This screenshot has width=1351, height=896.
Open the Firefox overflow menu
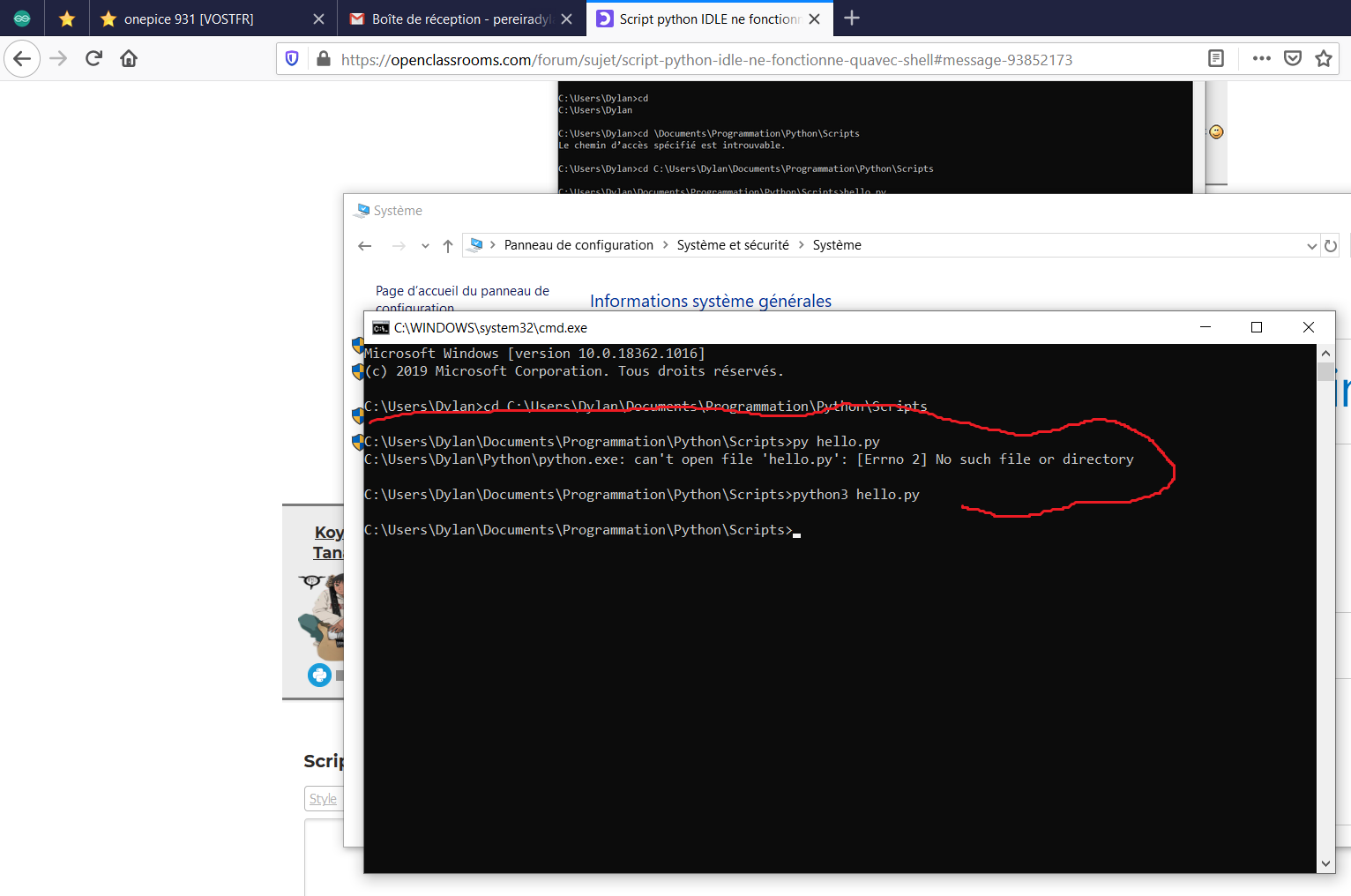1261,58
